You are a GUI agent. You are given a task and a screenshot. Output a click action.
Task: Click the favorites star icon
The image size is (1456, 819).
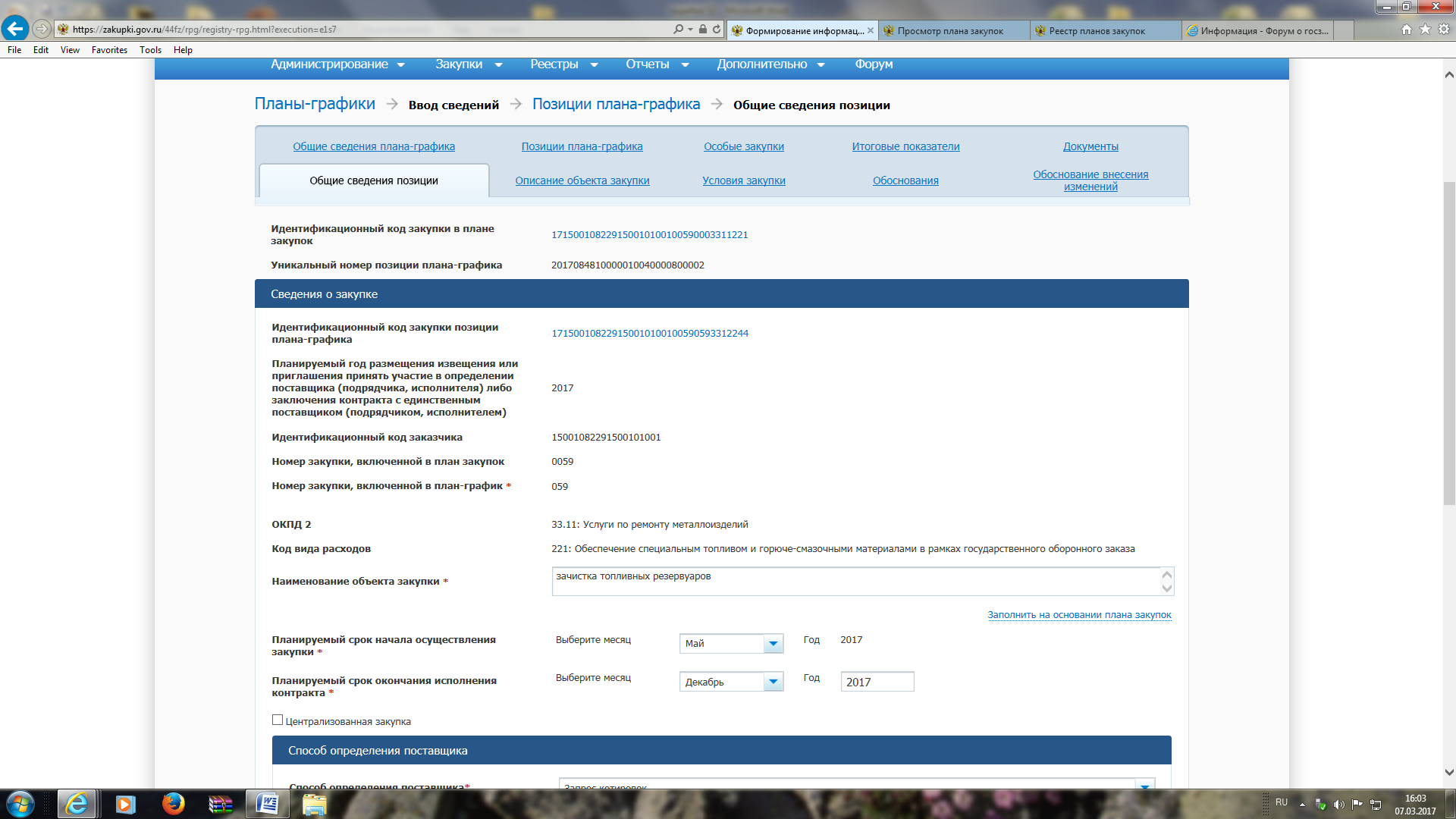(1425, 30)
